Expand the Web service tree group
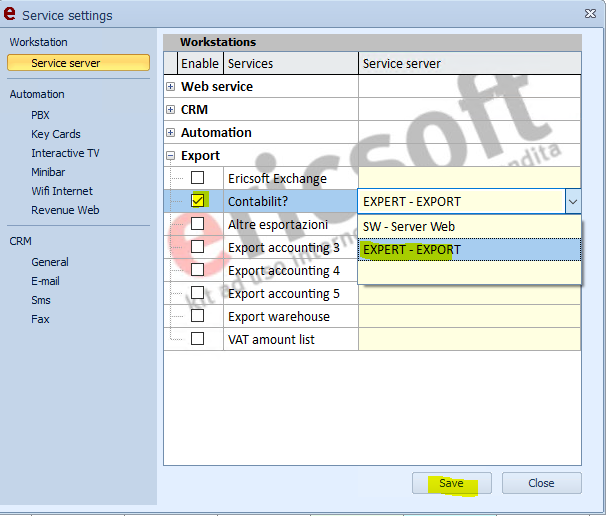Screen dimensions: 606x516 (x=171, y=87)
